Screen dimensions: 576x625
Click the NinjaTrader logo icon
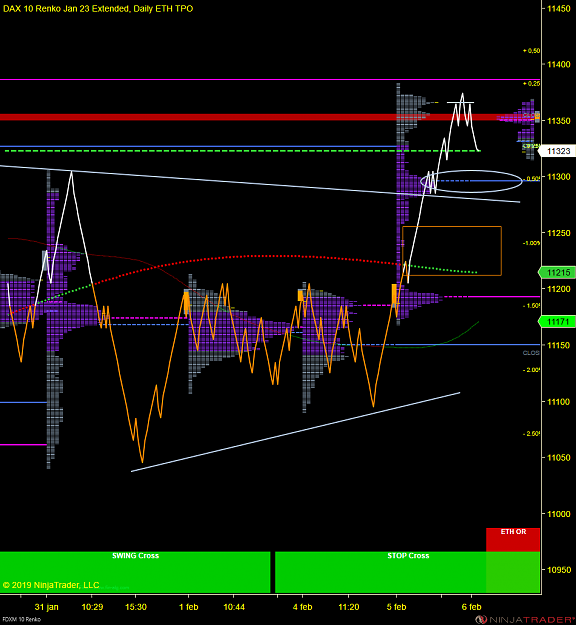coord(481,620)
